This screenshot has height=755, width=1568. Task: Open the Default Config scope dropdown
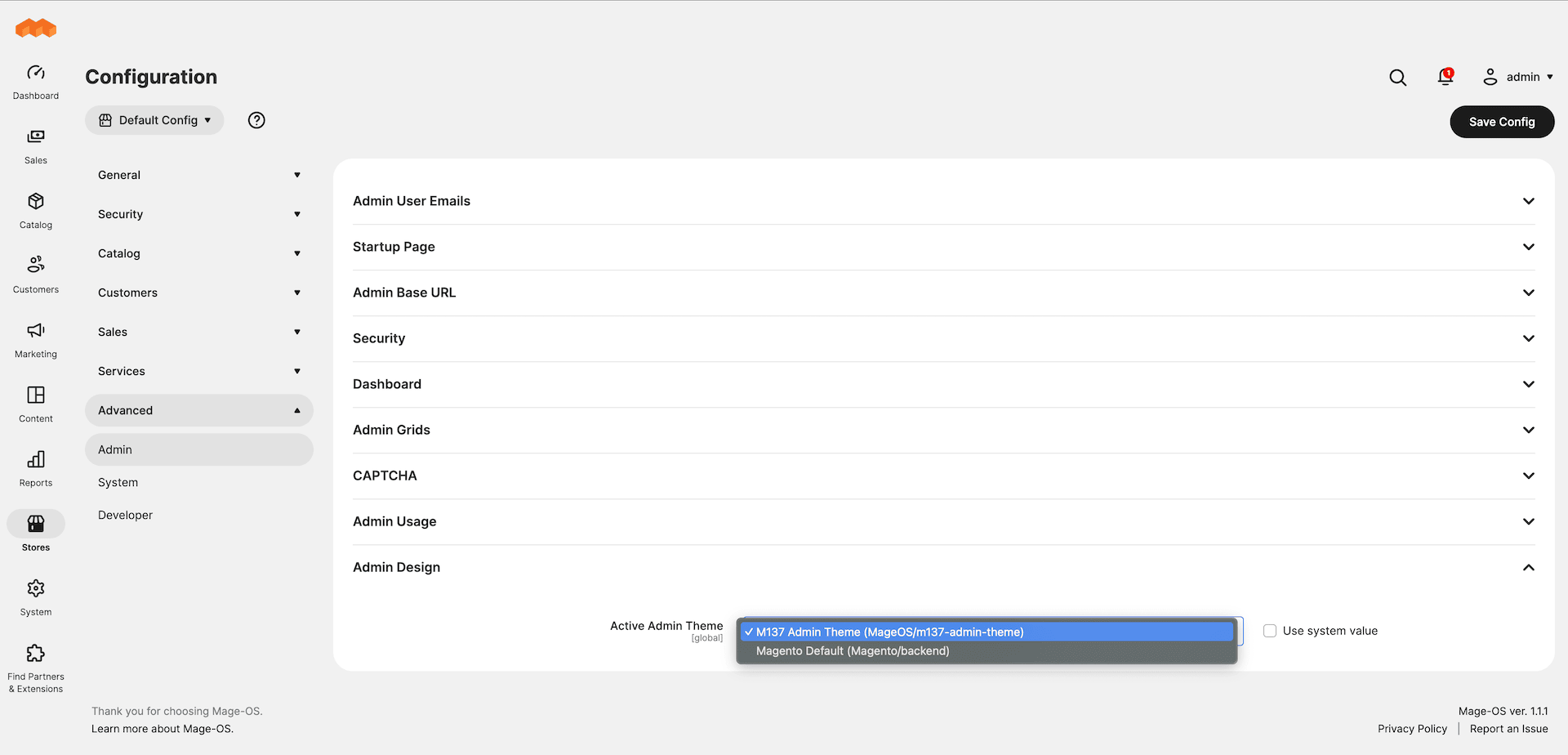(154, 120)
